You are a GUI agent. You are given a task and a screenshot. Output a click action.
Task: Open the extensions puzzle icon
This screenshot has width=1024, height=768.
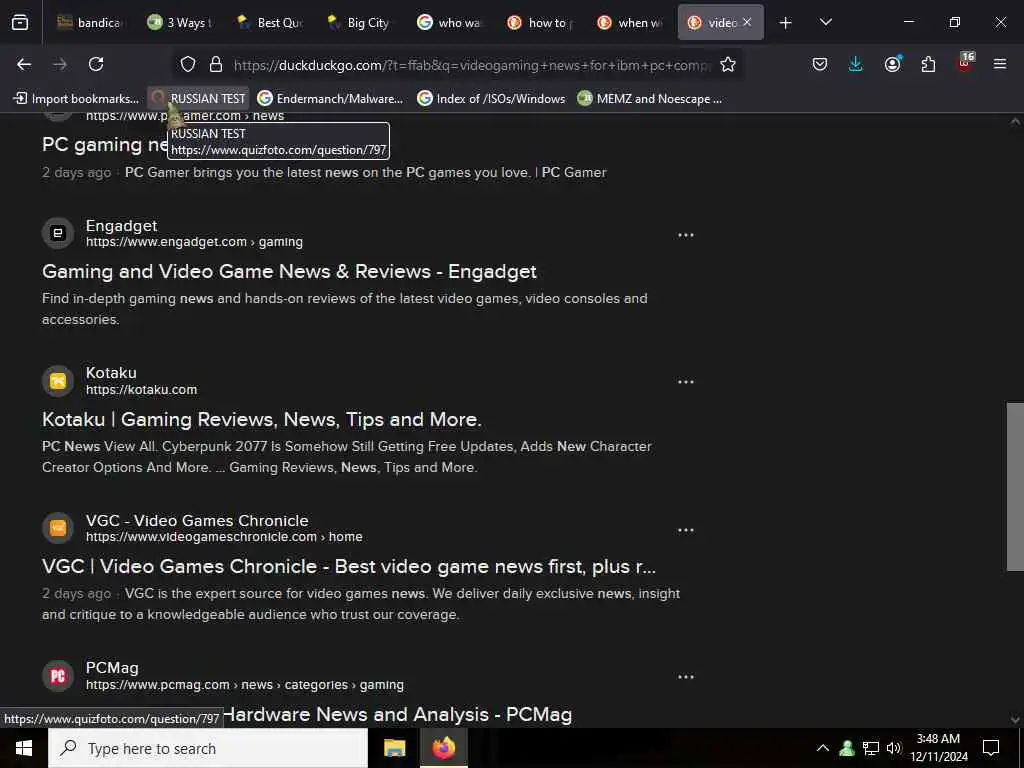(928, 64)
